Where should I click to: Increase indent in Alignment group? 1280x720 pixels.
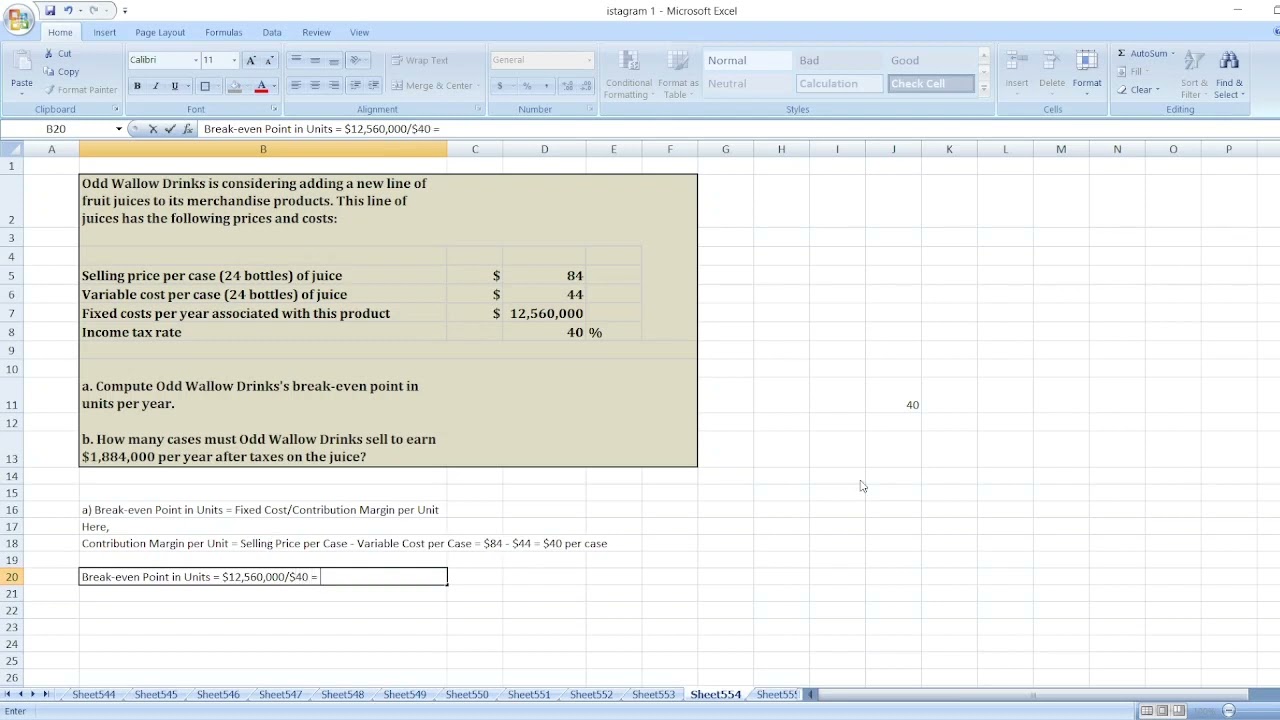[374, 86]
